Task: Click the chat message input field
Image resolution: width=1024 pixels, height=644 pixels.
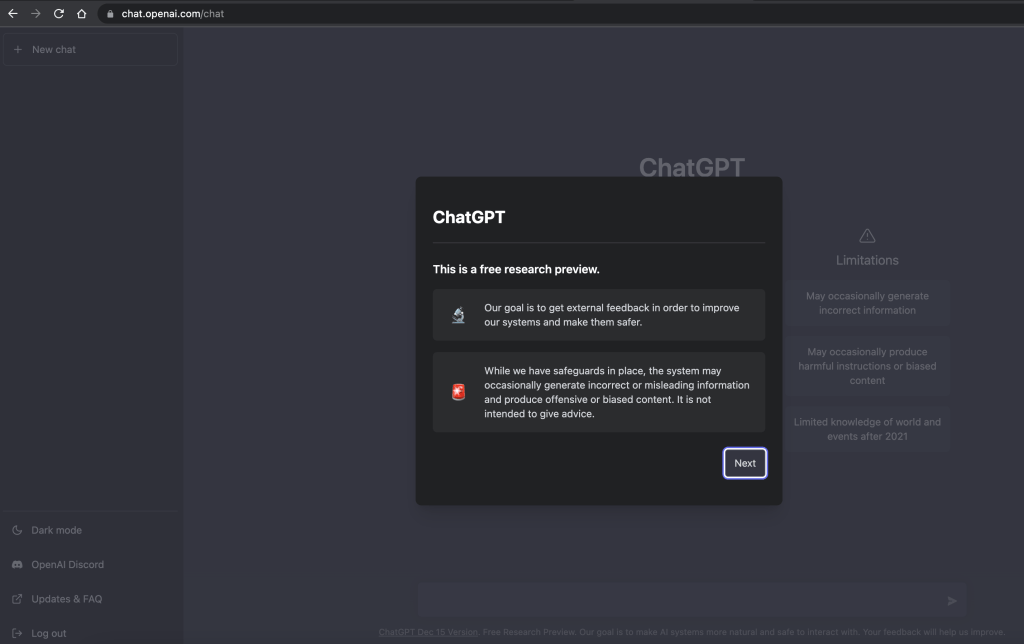Action: pyautogui.click(x=680, y=601)
